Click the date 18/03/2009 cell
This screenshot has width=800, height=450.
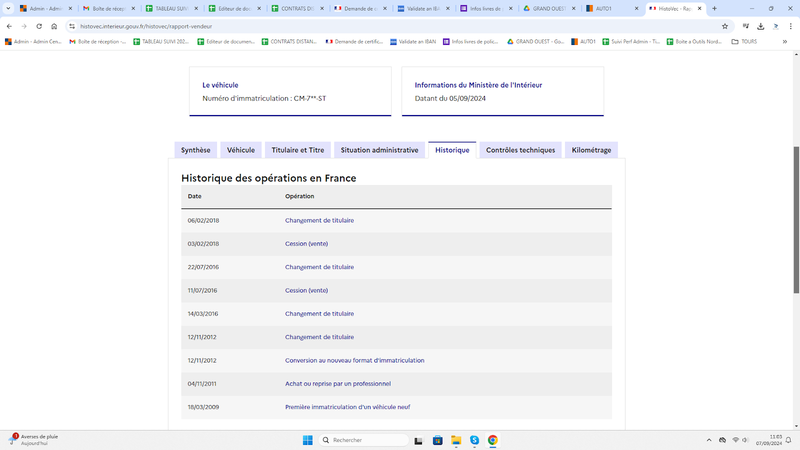click(203, 407)
